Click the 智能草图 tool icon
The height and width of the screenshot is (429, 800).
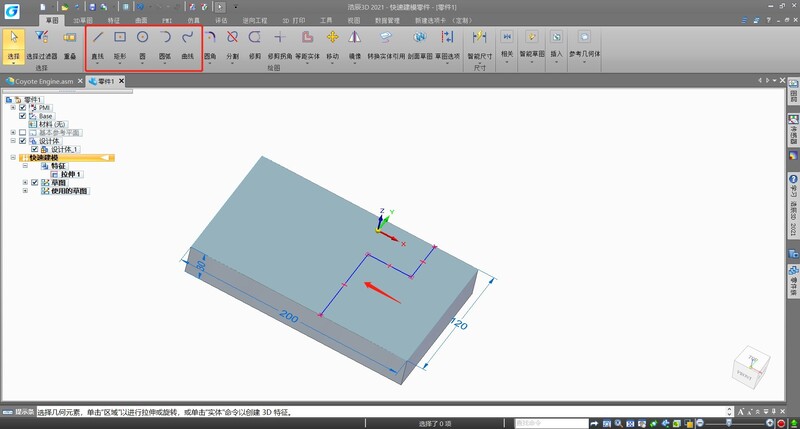coord(532,37)
